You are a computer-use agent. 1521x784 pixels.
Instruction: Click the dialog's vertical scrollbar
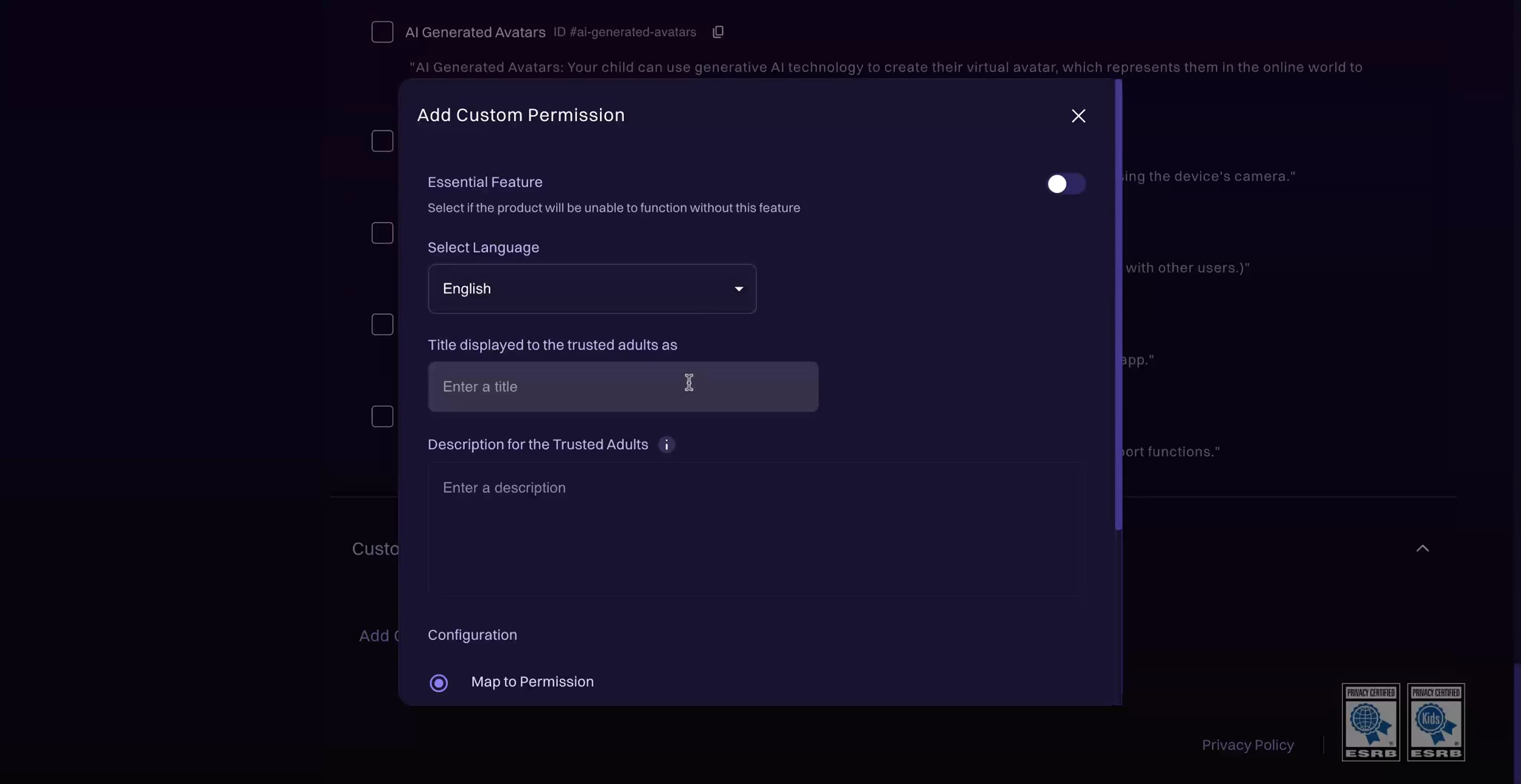point(1118,304)
